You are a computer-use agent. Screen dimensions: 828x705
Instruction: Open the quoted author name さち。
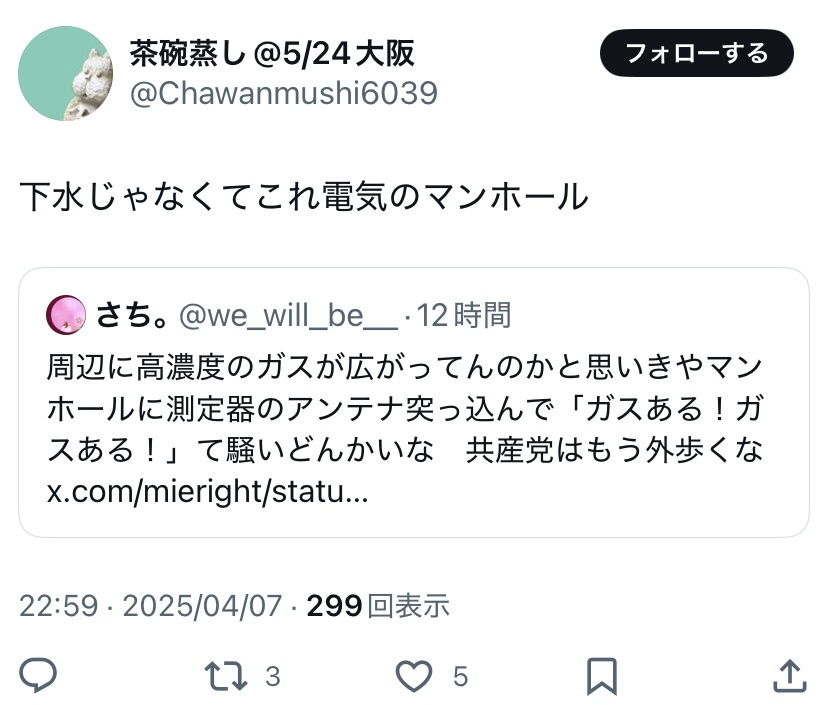[x=132, y=316]
